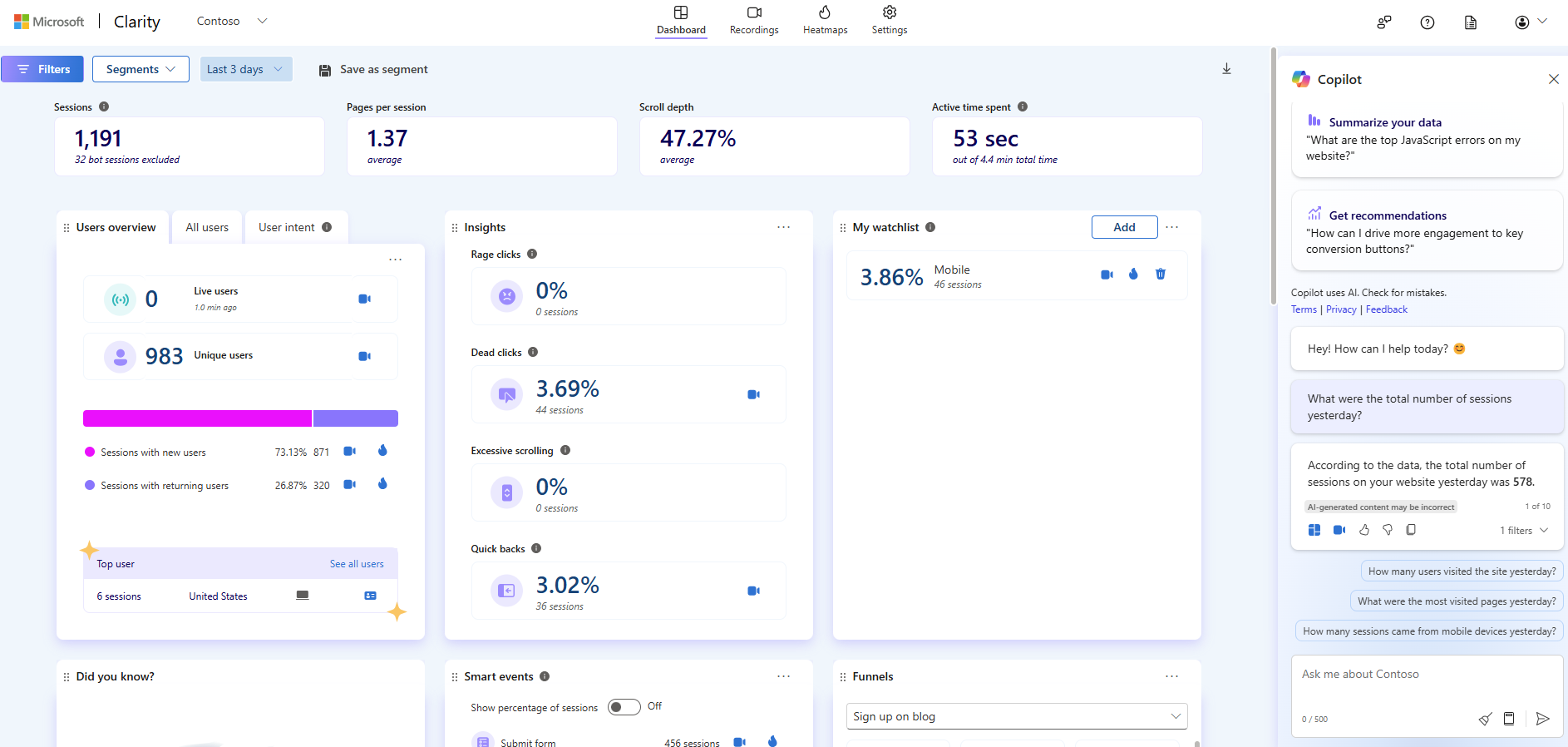View recordings for the Copilot answer
The image size is (1568, 747).
click(x=1339, y=530)
